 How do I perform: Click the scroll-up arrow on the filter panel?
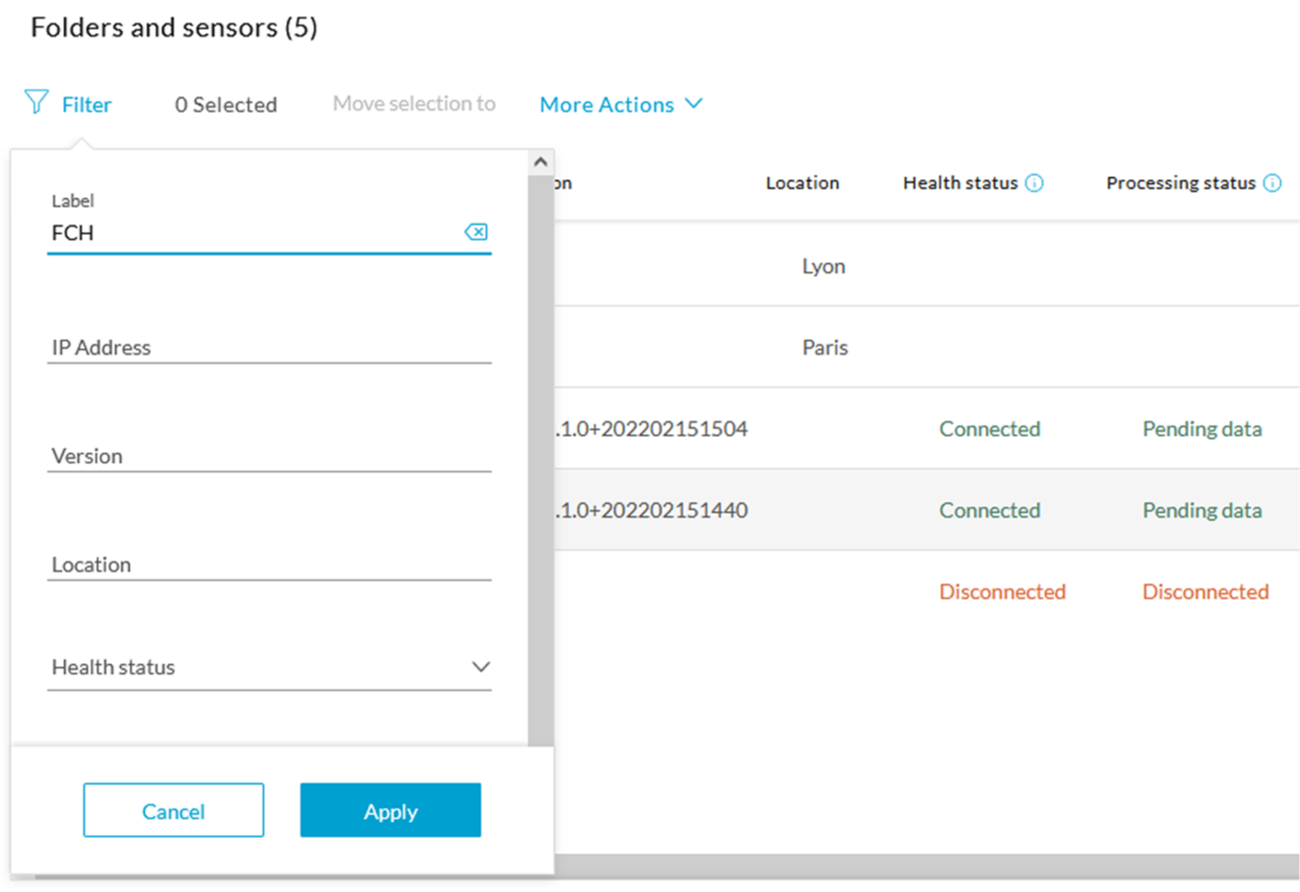541,160
